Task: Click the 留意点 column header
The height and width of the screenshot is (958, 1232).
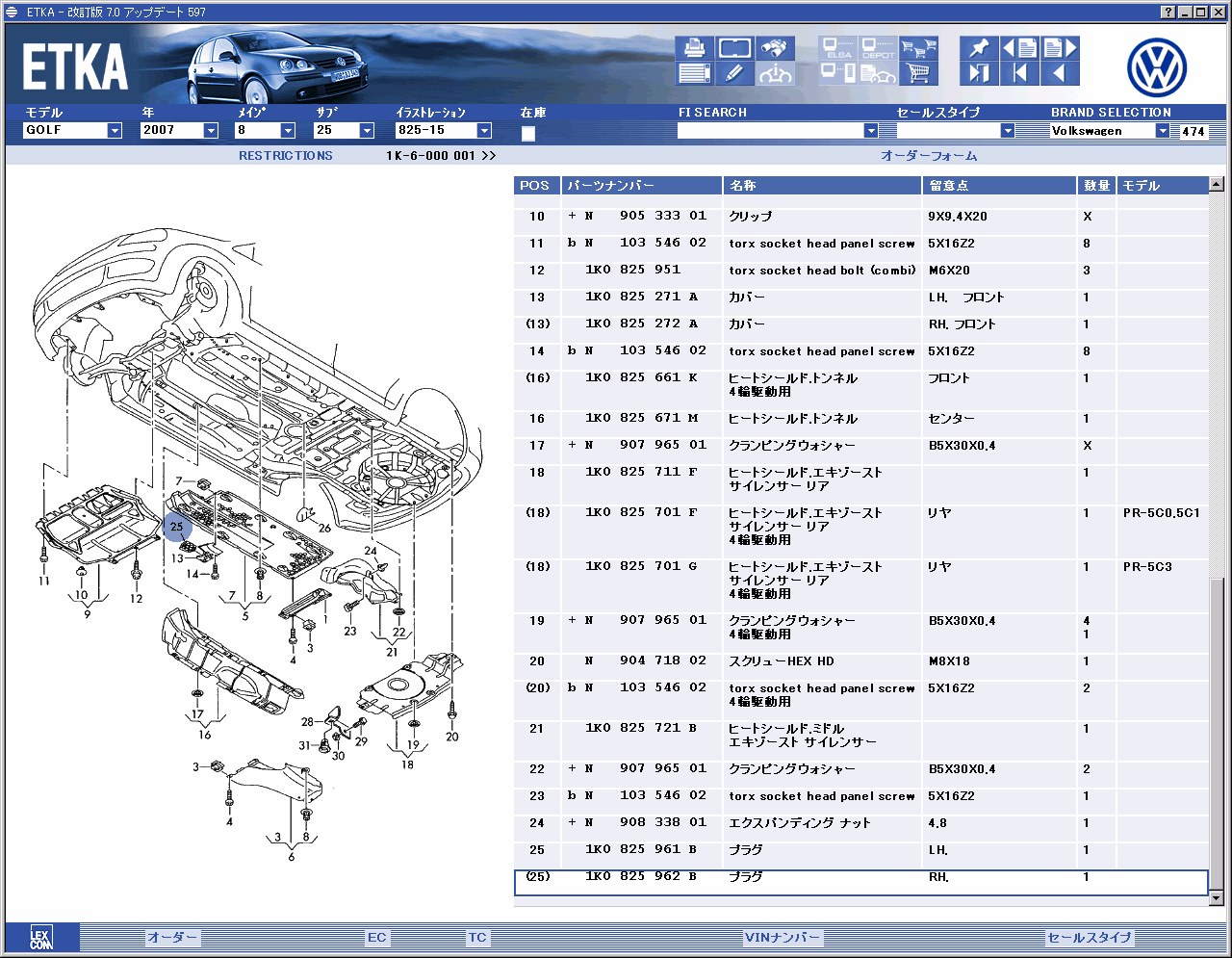Action: pyautogui.click(x=999, y=186)
